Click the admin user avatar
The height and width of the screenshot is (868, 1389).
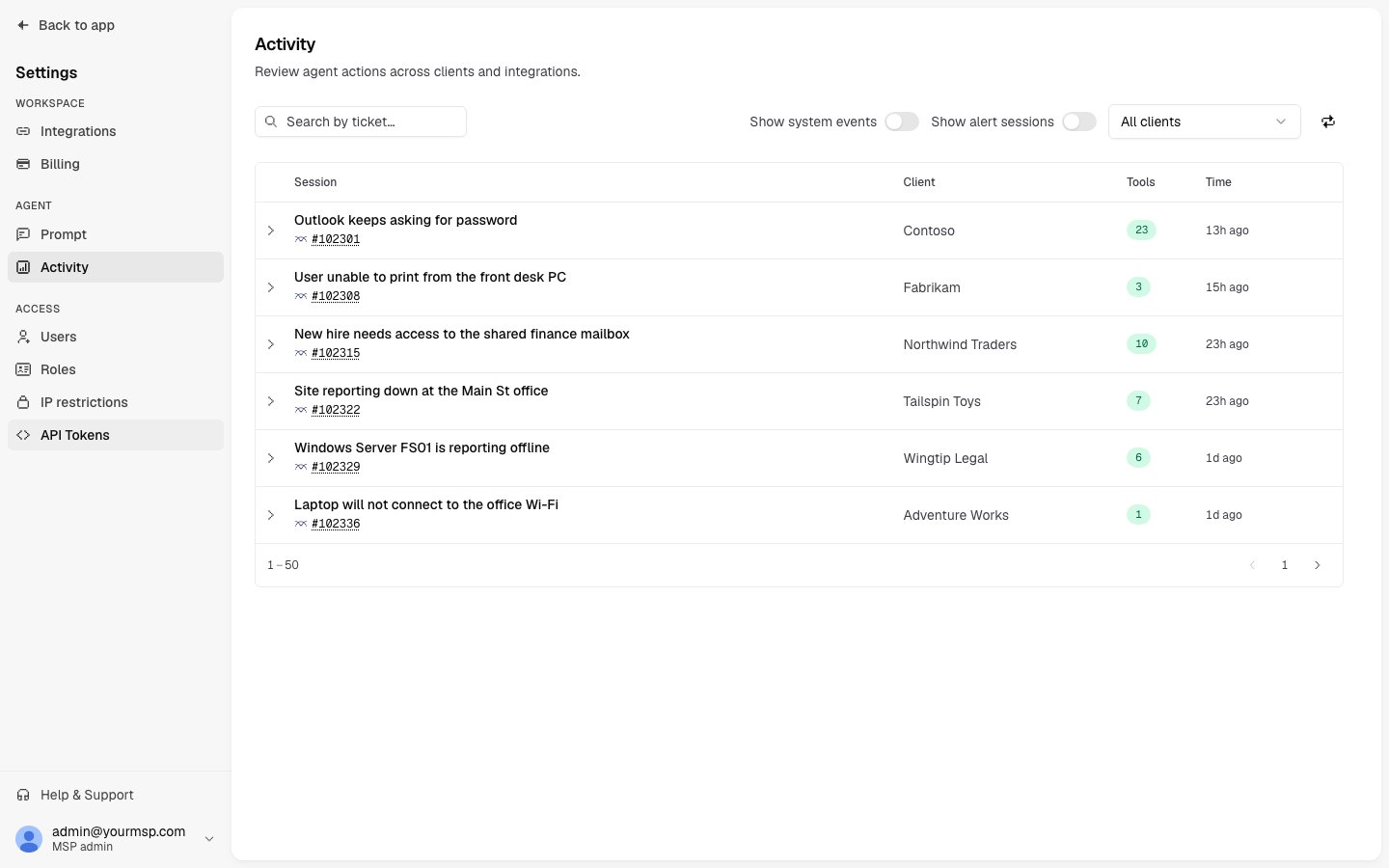pos(29,839)
